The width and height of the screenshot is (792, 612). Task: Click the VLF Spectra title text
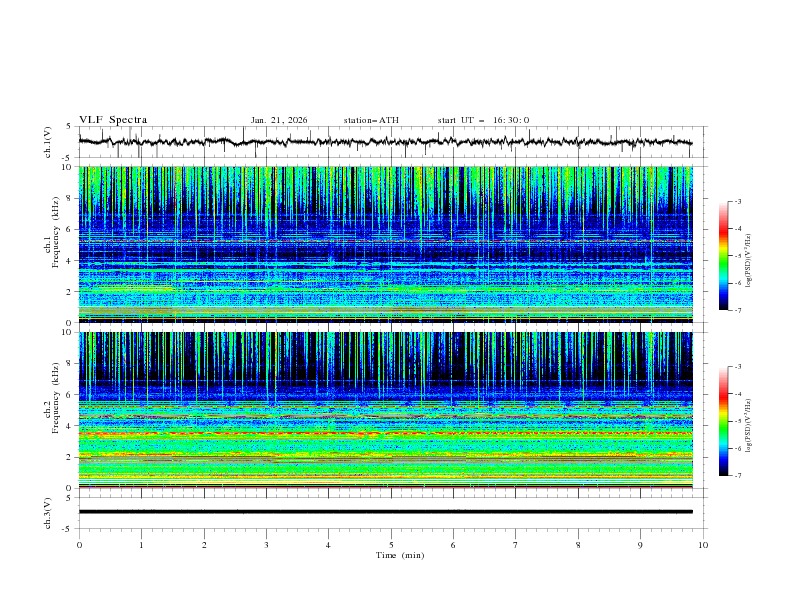point(113,120)
